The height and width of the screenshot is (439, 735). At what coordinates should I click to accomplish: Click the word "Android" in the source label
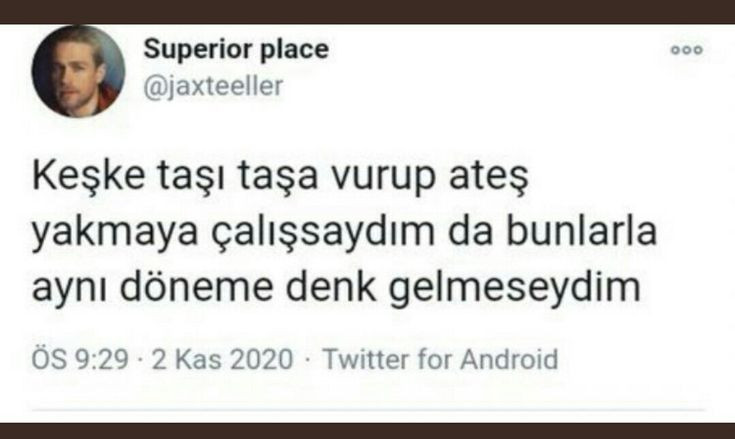[x=509, y=359]
